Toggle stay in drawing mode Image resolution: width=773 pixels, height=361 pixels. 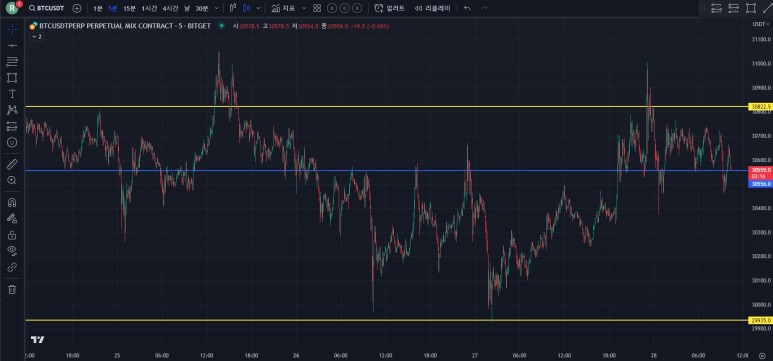click(12, 218)
